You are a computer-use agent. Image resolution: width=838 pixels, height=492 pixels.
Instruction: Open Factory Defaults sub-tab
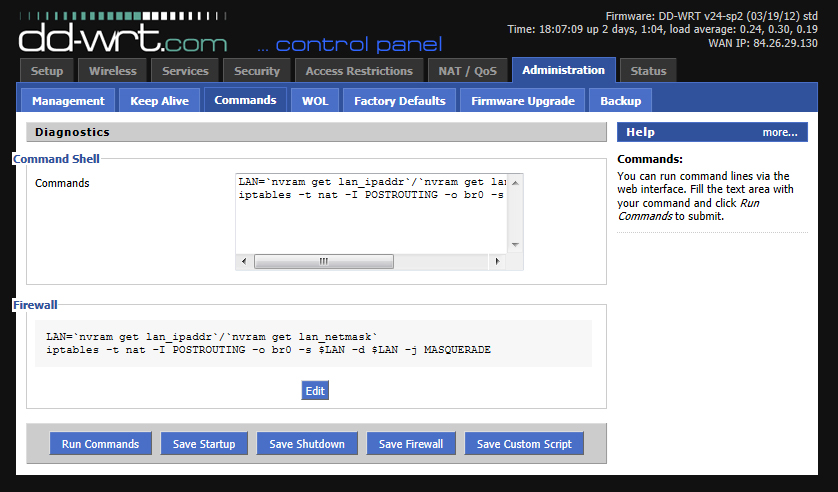coord(400,101)
